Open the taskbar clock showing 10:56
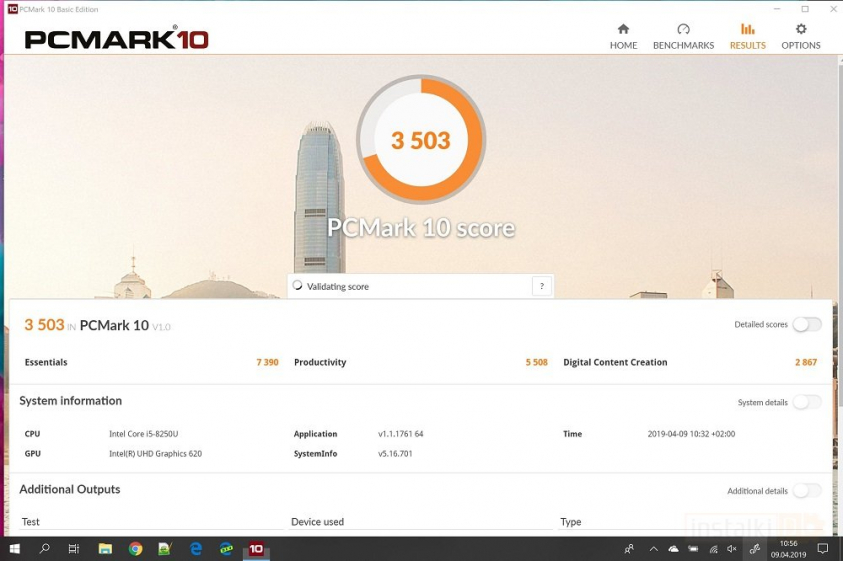Viewport: 843px width, 561px height. click(x=788, y=549)
